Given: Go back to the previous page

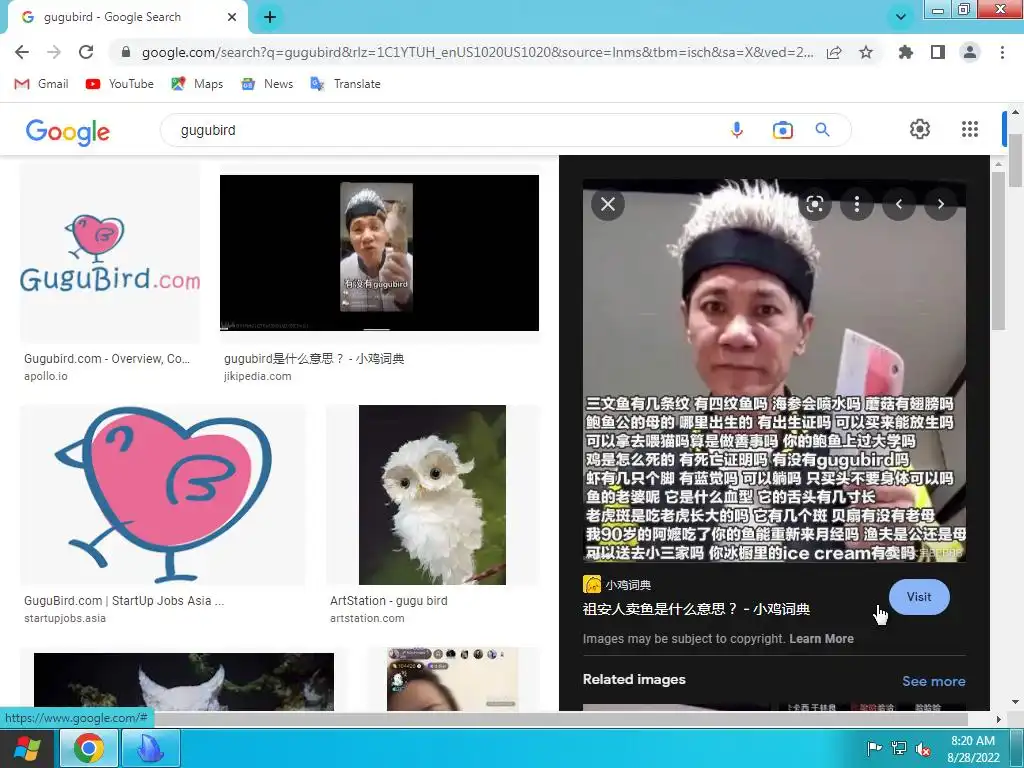Looking at the screenshot, I should click(22, 52).
